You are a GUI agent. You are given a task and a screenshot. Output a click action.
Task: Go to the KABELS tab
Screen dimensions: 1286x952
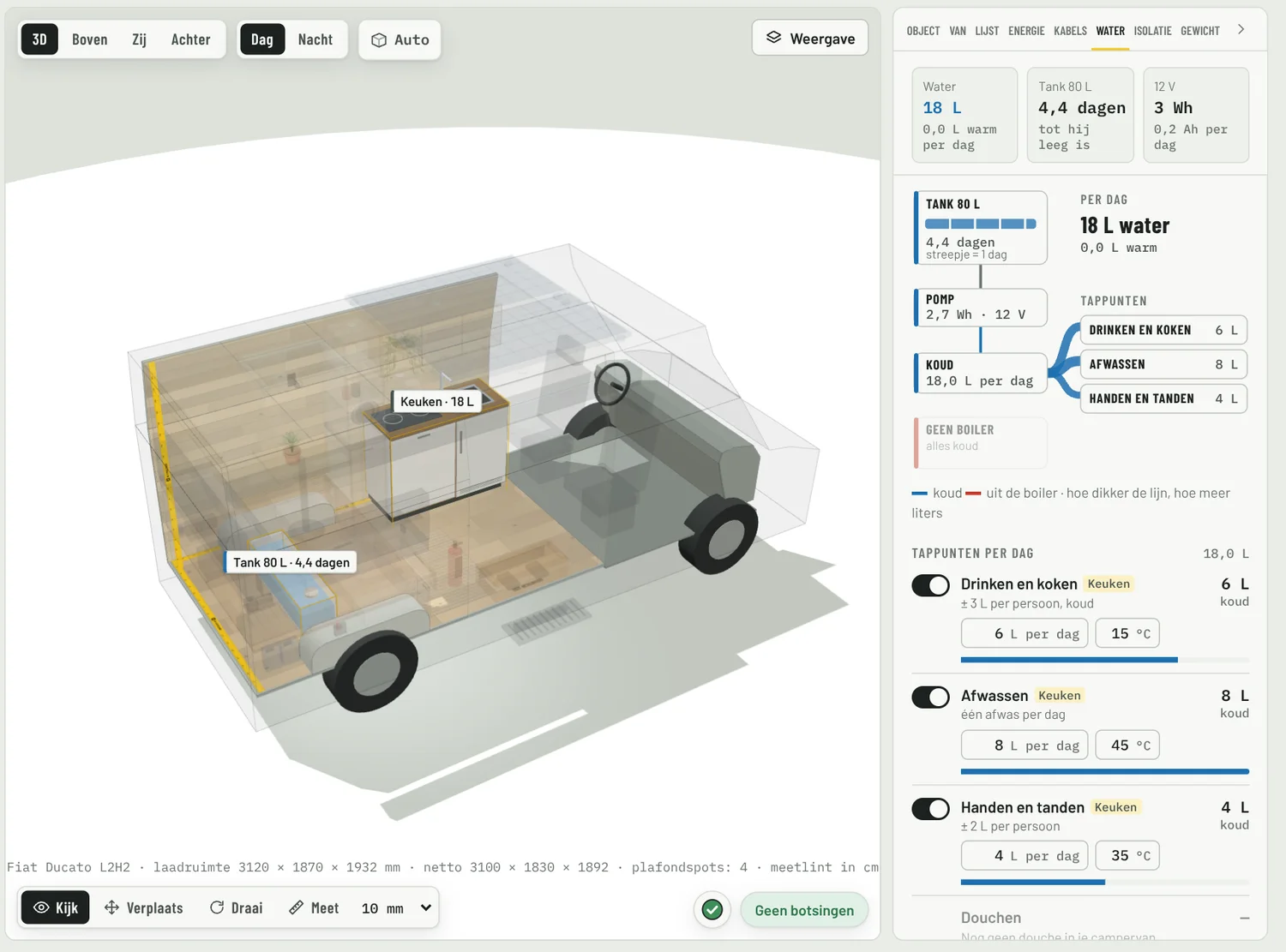click(1070, 31)
